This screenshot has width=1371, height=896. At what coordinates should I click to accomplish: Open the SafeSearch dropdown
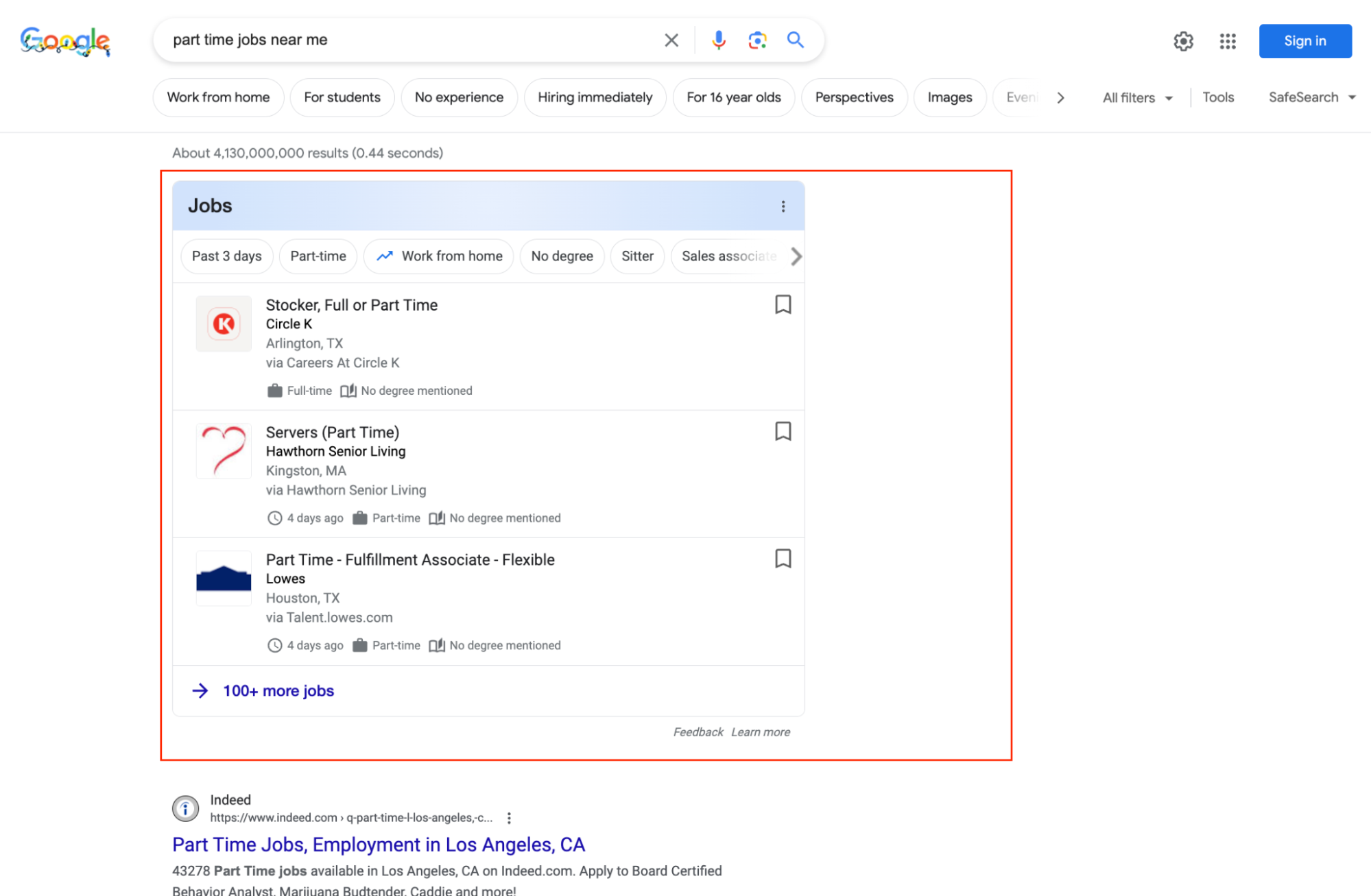point(1311,97)
